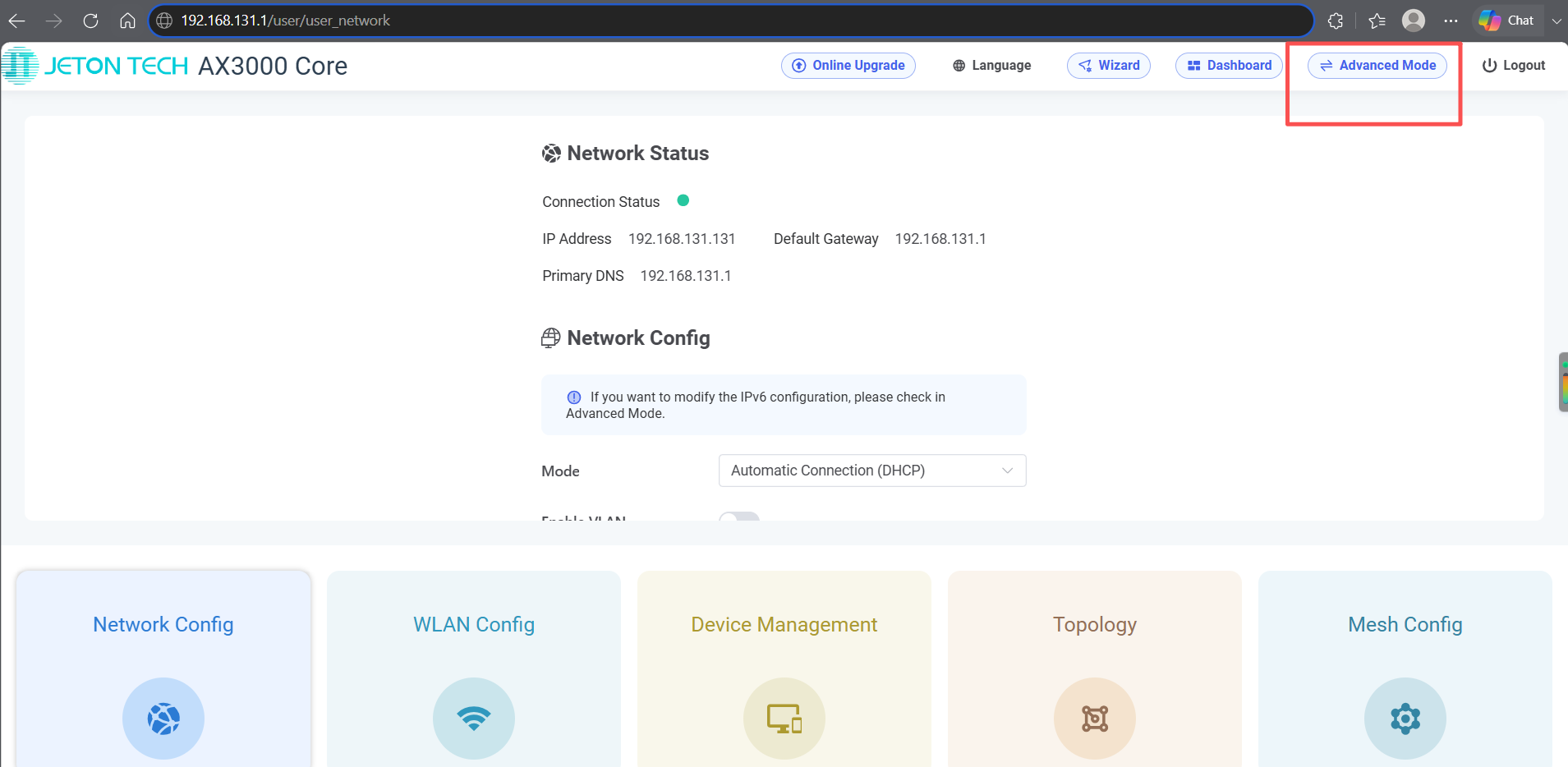Log out of the router
Image resolution: width=1568 pixels, height=767 pixels.
click(1514, 66)
